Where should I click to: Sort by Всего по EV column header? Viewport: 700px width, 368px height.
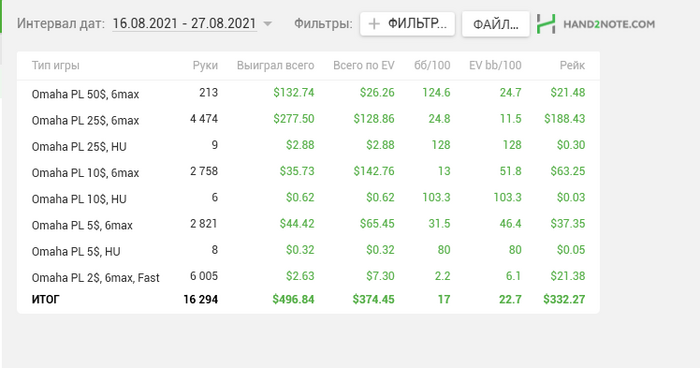[x=364, y=65]
